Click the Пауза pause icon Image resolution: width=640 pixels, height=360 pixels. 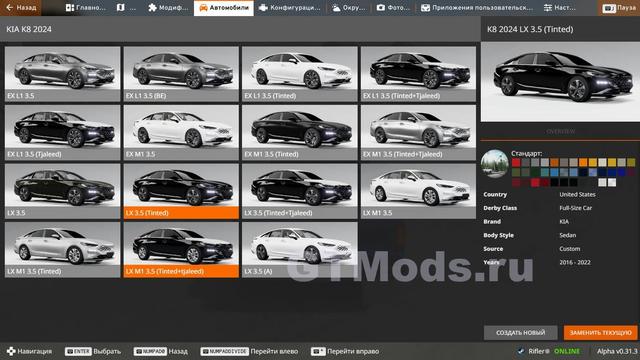point(609,8)
